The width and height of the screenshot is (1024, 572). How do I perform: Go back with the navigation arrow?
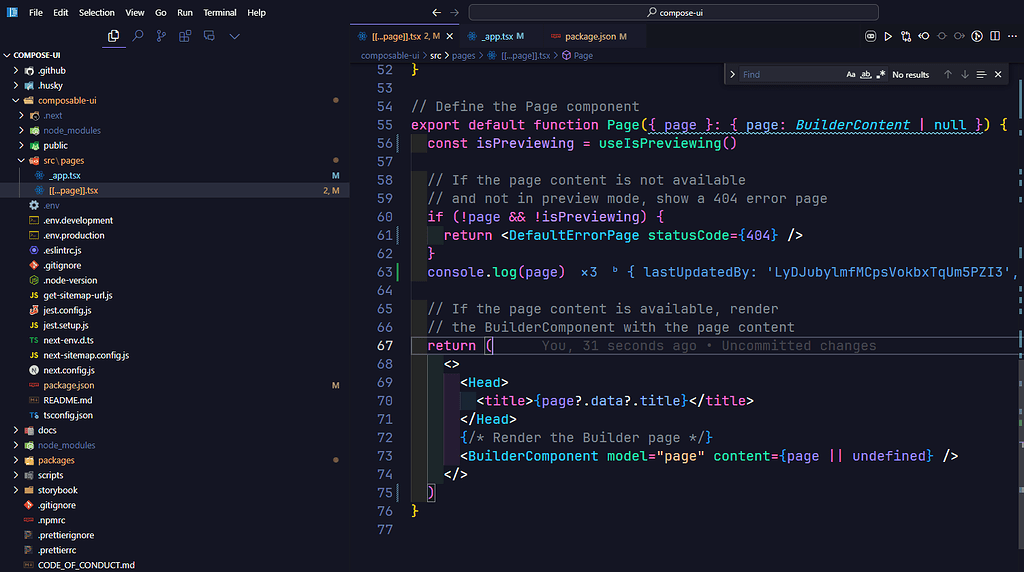click(436, 13)
